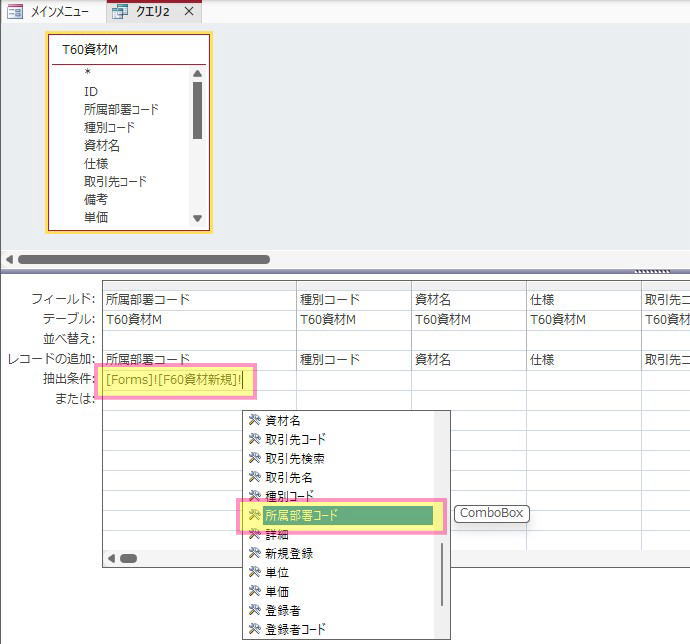Select 単価 in the T60資材M field list
The width and height of the screenshot is (690, 644).
click(96, 217)
